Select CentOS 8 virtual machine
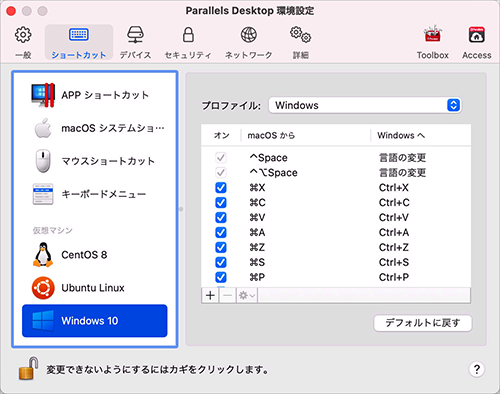 coord(95,255)
